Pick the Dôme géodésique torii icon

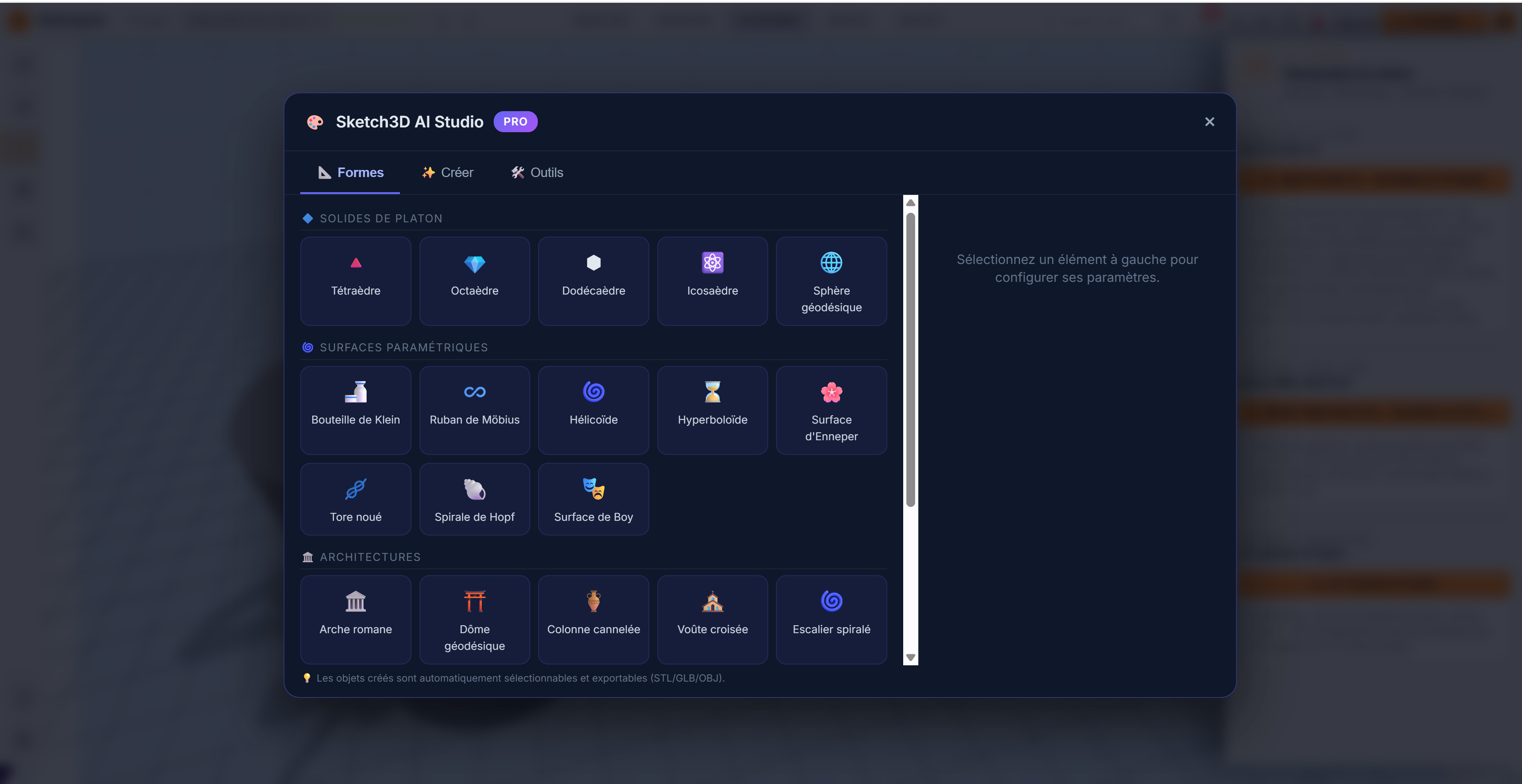[x=475, y=601]
